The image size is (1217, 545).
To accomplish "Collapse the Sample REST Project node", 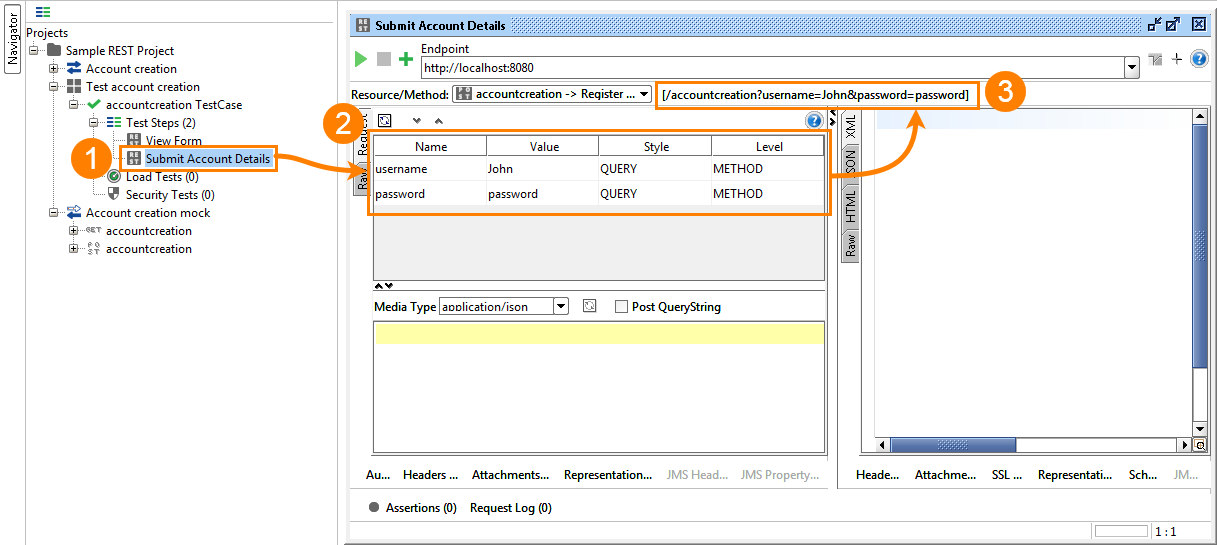I will point(34,50).
